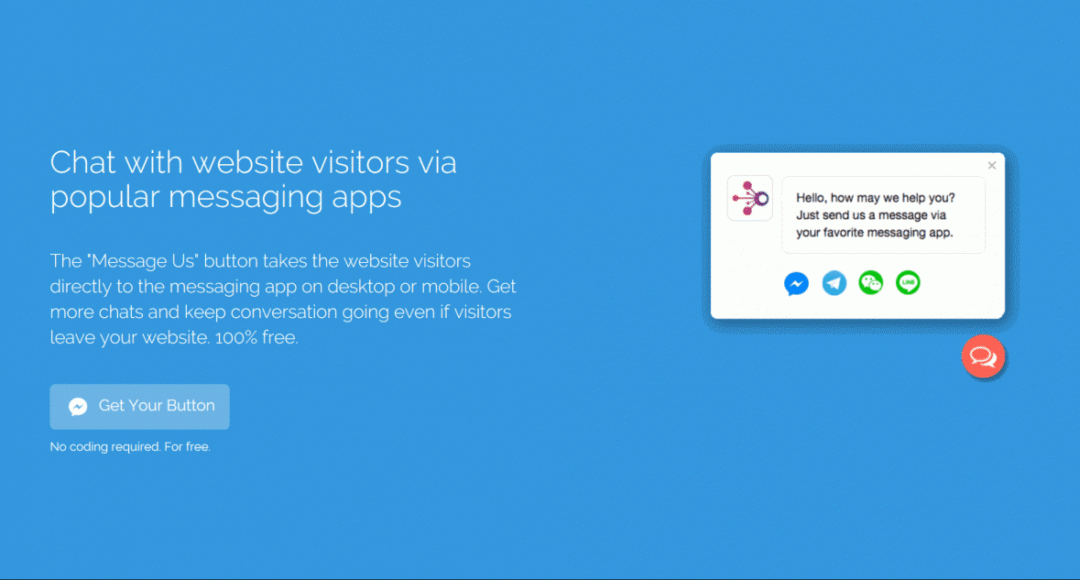The height and width of the screenshot is (580, 1080).
Task: Click leave your website text in paragraph
Action: click(x=129, y=338)
